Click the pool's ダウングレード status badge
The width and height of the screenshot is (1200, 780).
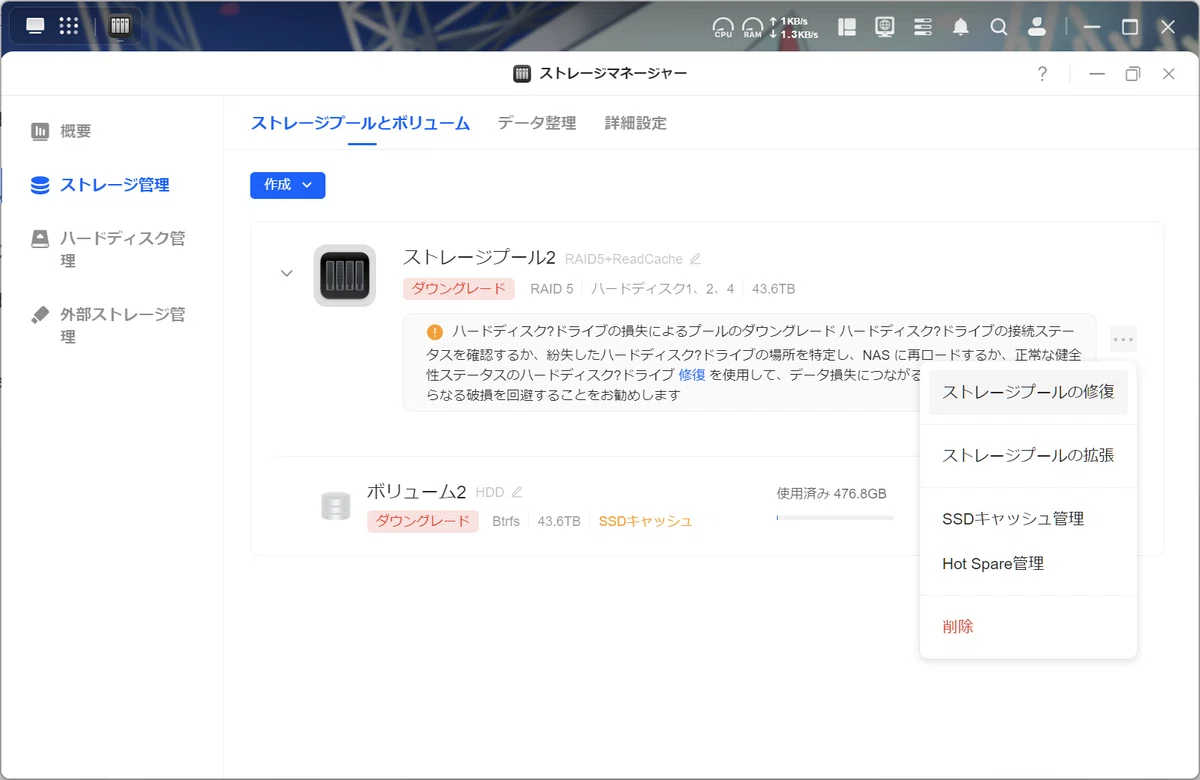(459, 289)
